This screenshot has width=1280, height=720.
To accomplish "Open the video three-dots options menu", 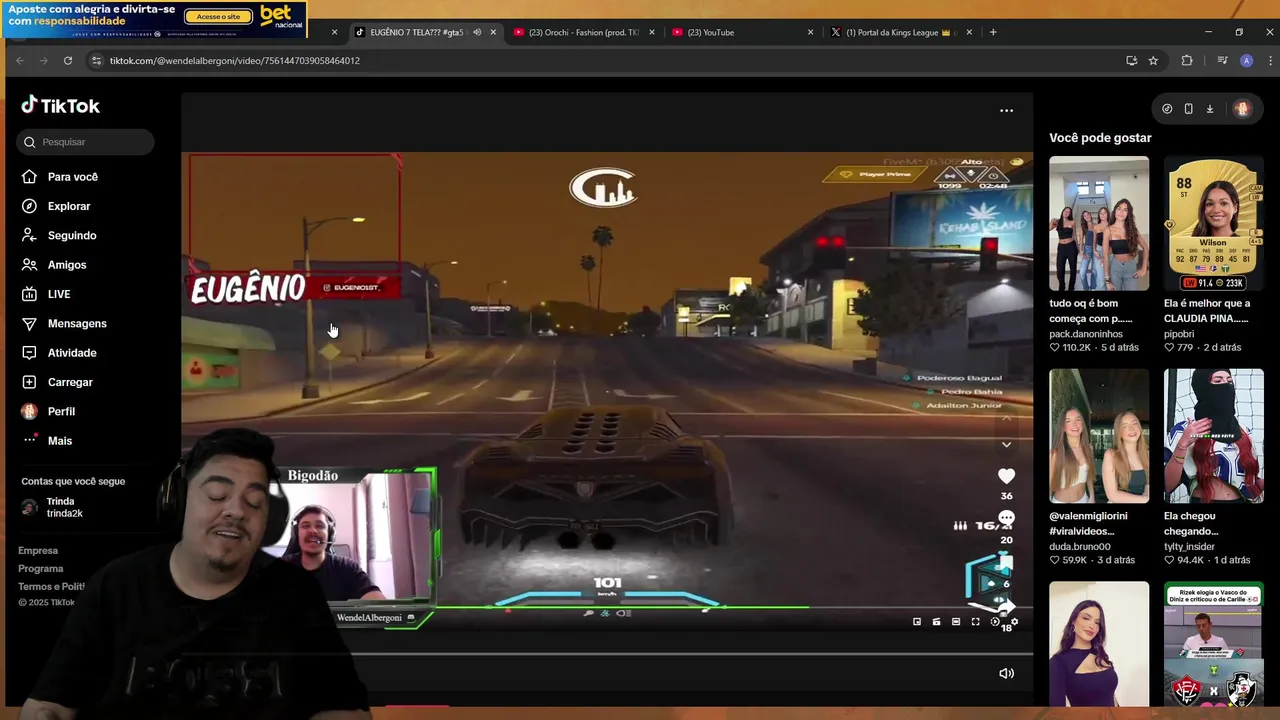I will tap(1006, 111).
